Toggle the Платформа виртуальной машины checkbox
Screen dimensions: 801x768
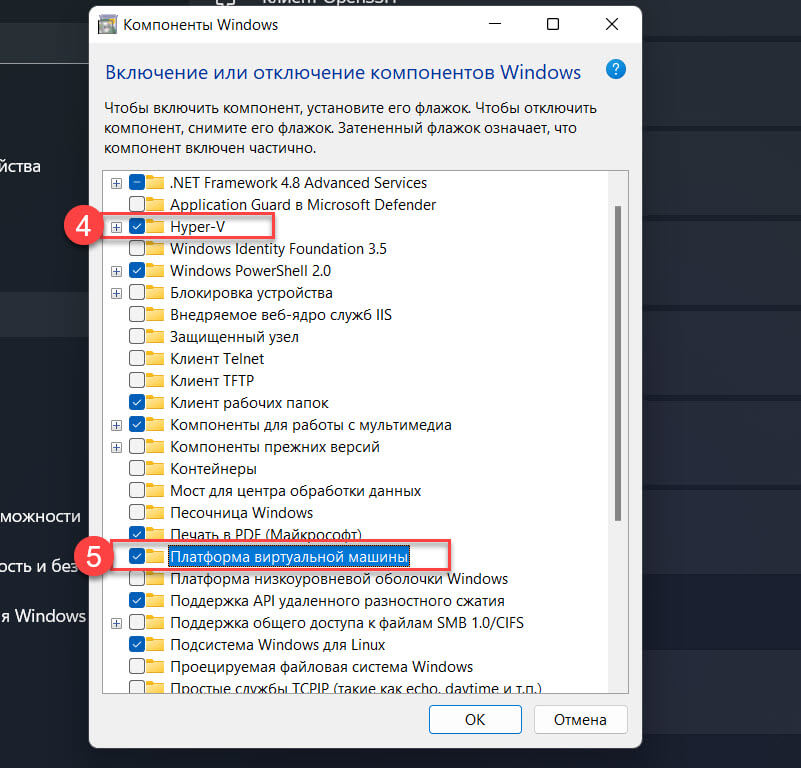coord(137,556)
